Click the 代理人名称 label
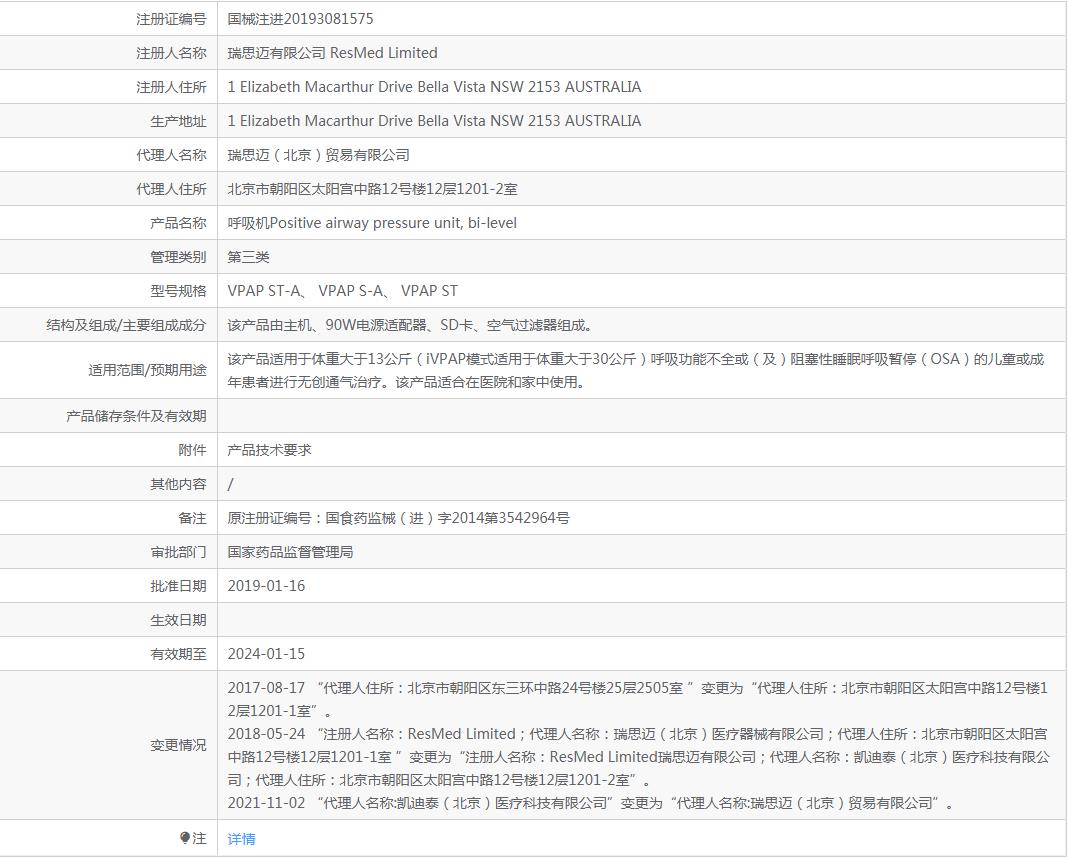The image size is (1068, 858). coord(171,155)
